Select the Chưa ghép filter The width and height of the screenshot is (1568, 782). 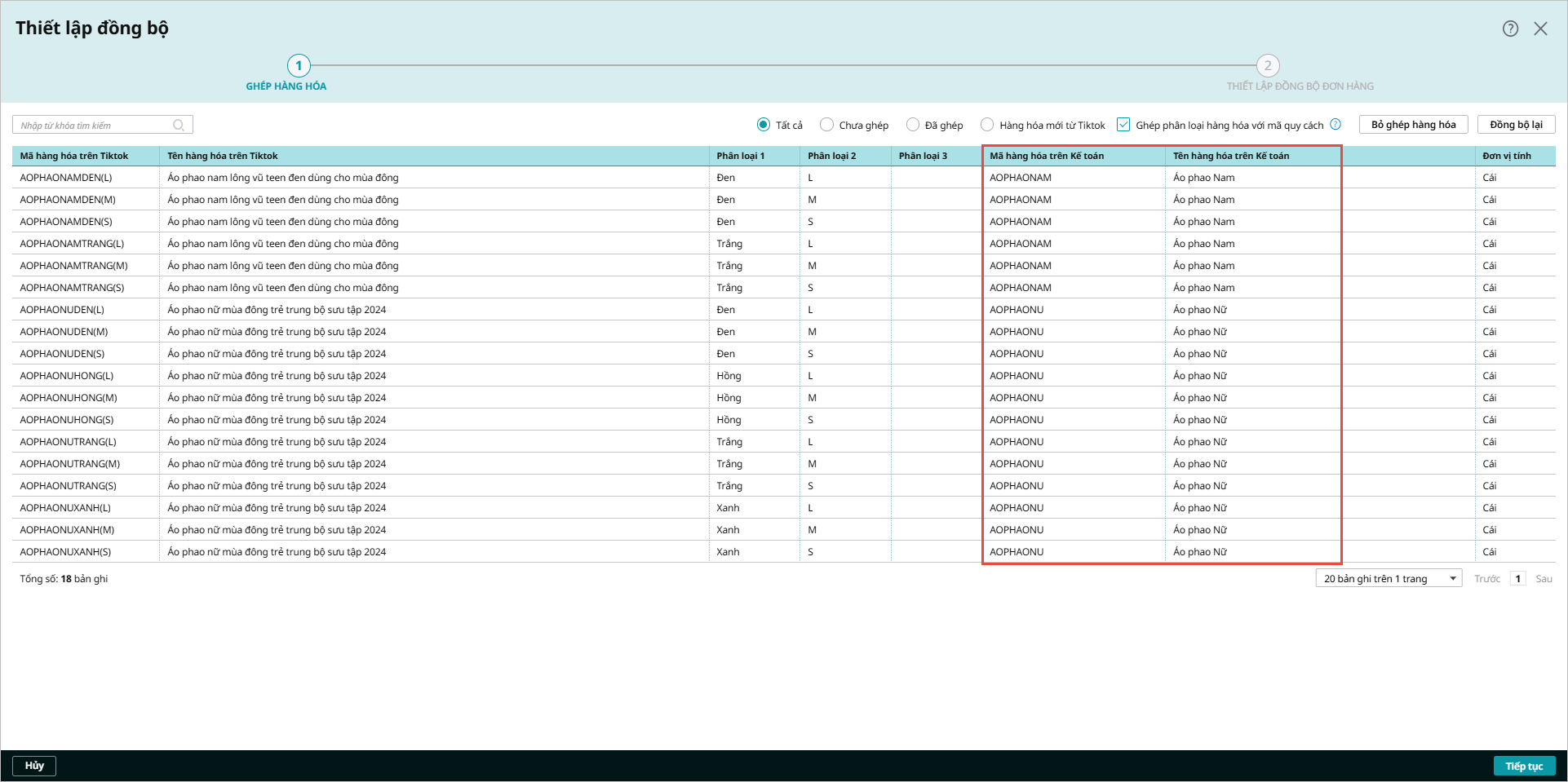click(x=826, y=125)
